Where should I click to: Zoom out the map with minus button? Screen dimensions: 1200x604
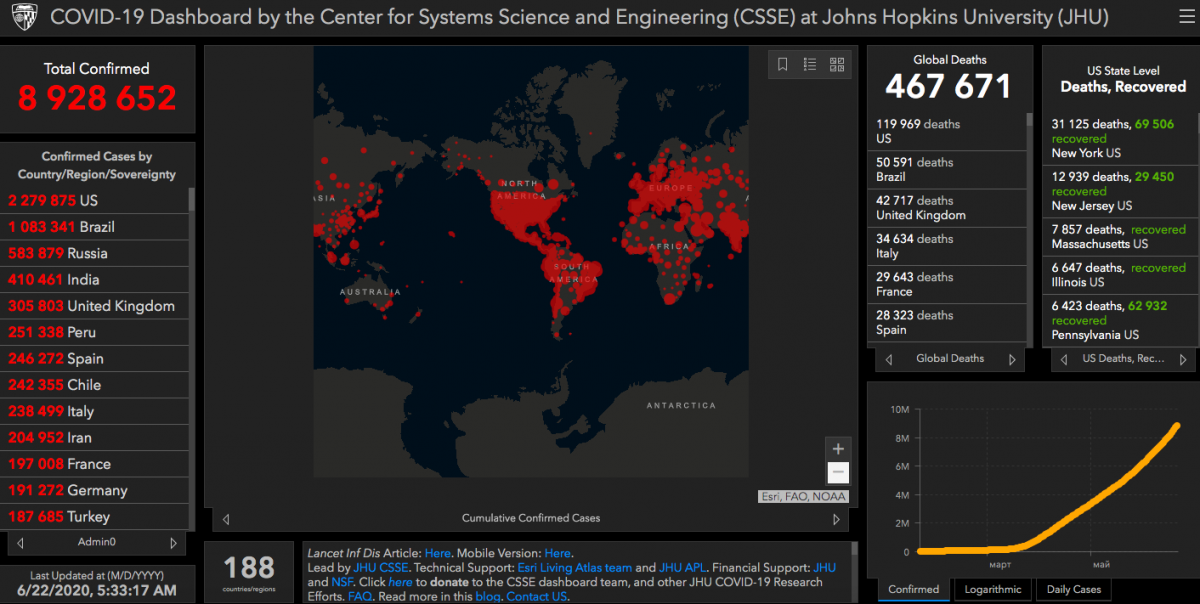pyautogui.click(x=839, y=473)
